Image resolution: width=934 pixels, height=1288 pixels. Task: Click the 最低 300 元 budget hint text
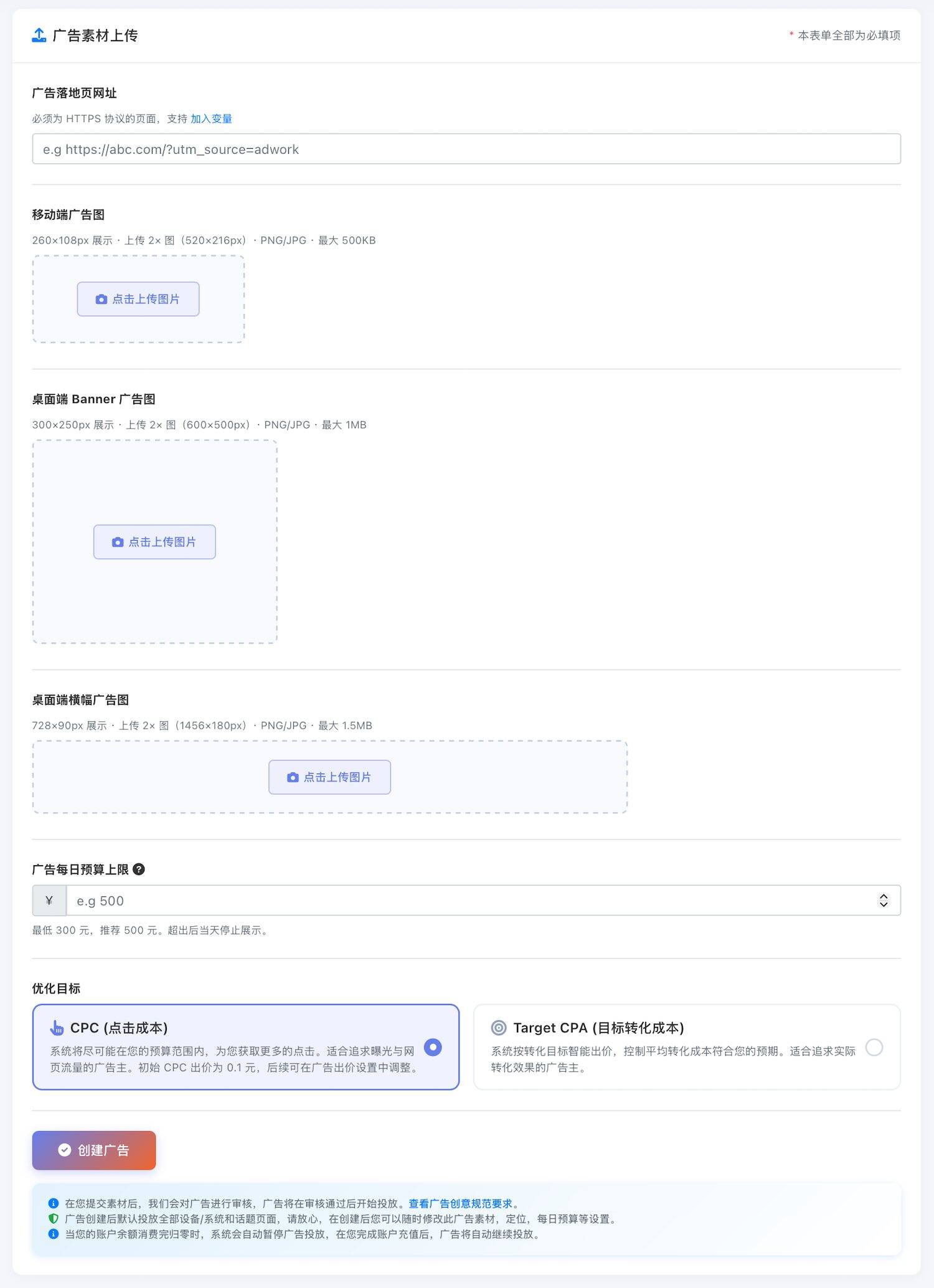coord(151,930)
